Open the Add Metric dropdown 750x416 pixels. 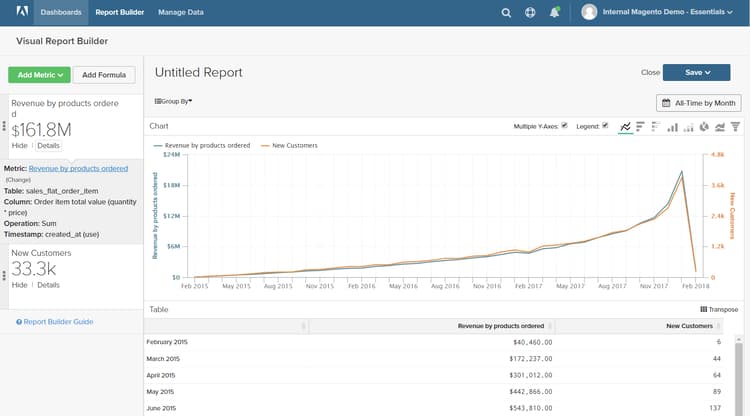pyautogui.click(x=39, y=75)
